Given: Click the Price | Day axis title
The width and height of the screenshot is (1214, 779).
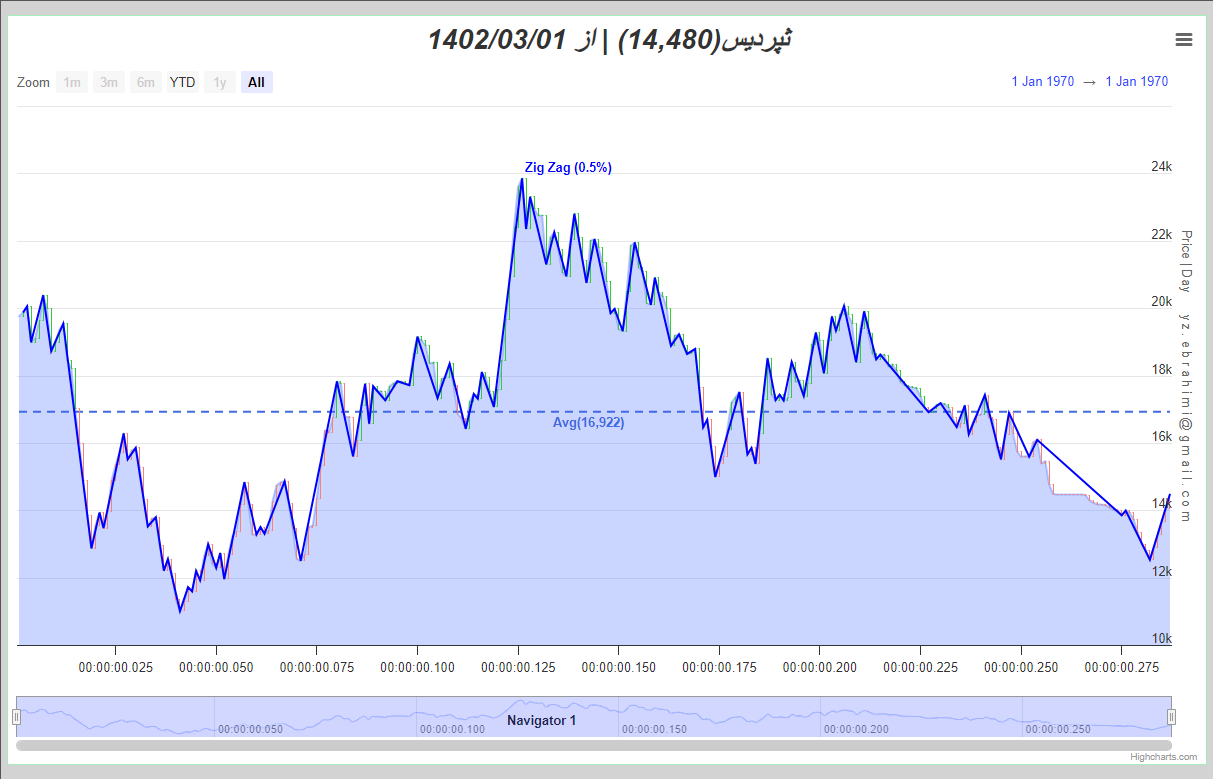Looking at the screenshot, I should pos(1186,261).
